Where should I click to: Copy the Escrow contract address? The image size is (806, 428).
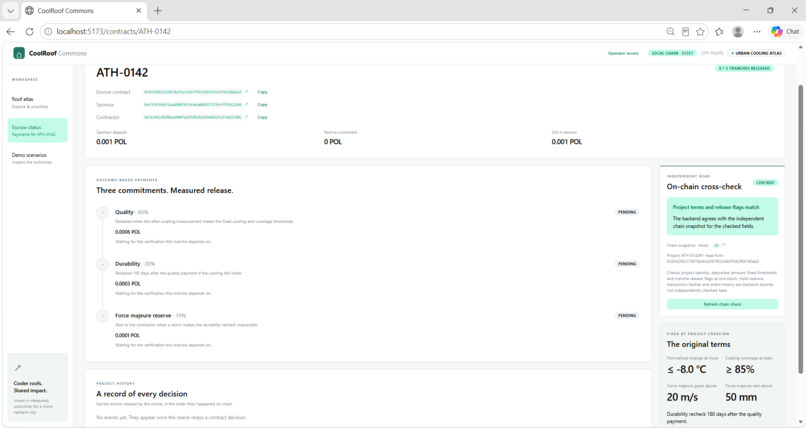262,92
